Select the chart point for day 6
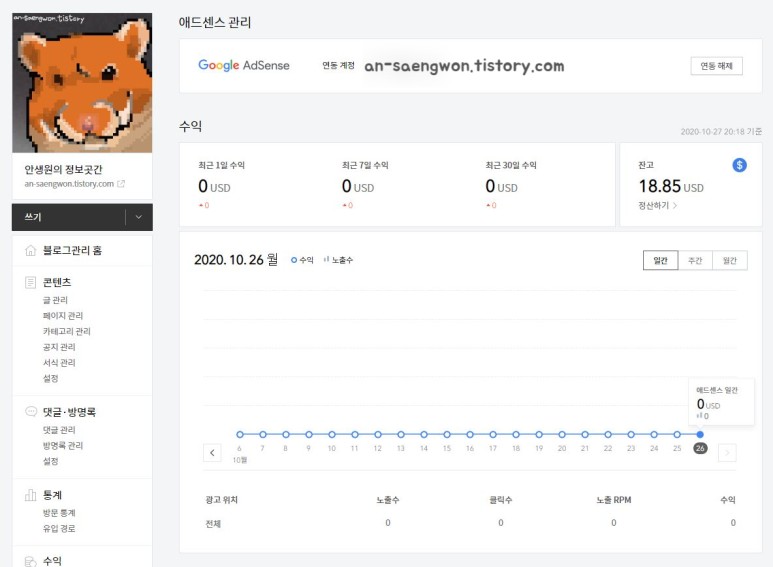The height and width of the screenshot is (567, 773). pos(240,434)
